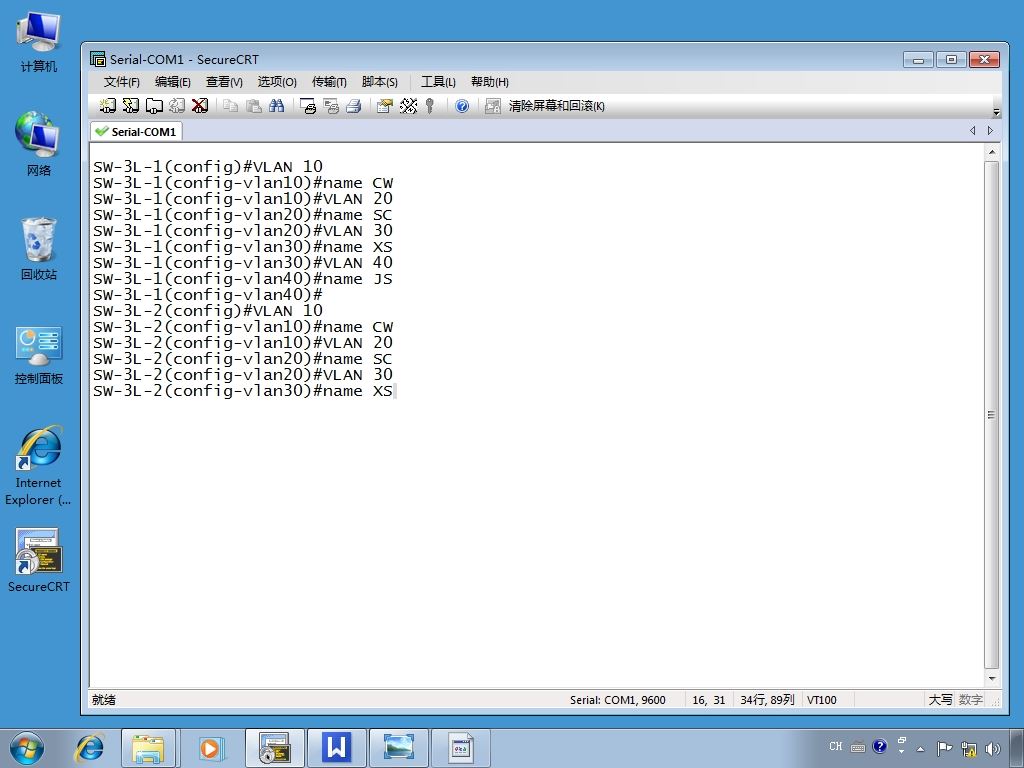Image resolution: width=1024 pixels, height=768 pixels.
Task: Click the Reconnect toolbar icon
Action: pyautogui.click(x=177, y=106)
